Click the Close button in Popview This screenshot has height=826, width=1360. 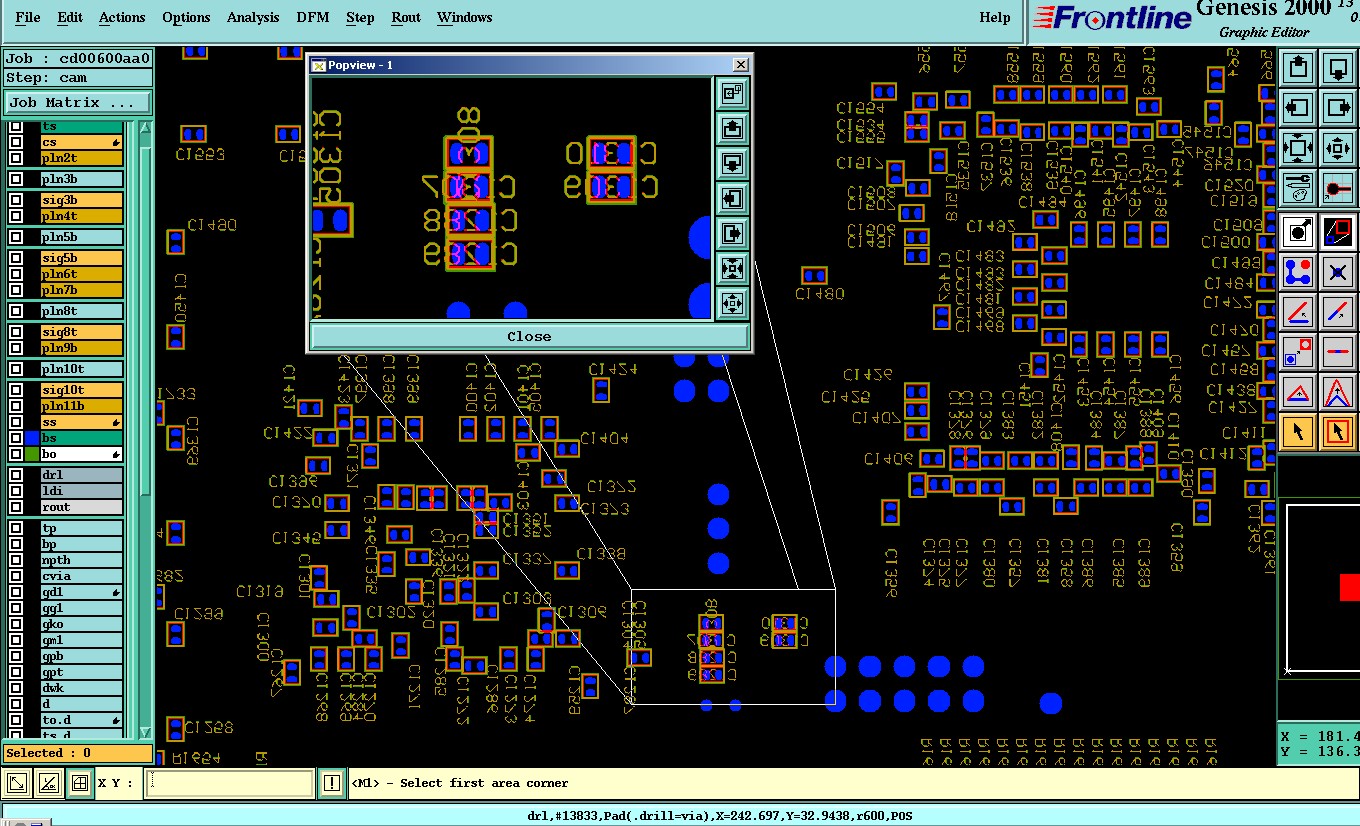[529, 336]
